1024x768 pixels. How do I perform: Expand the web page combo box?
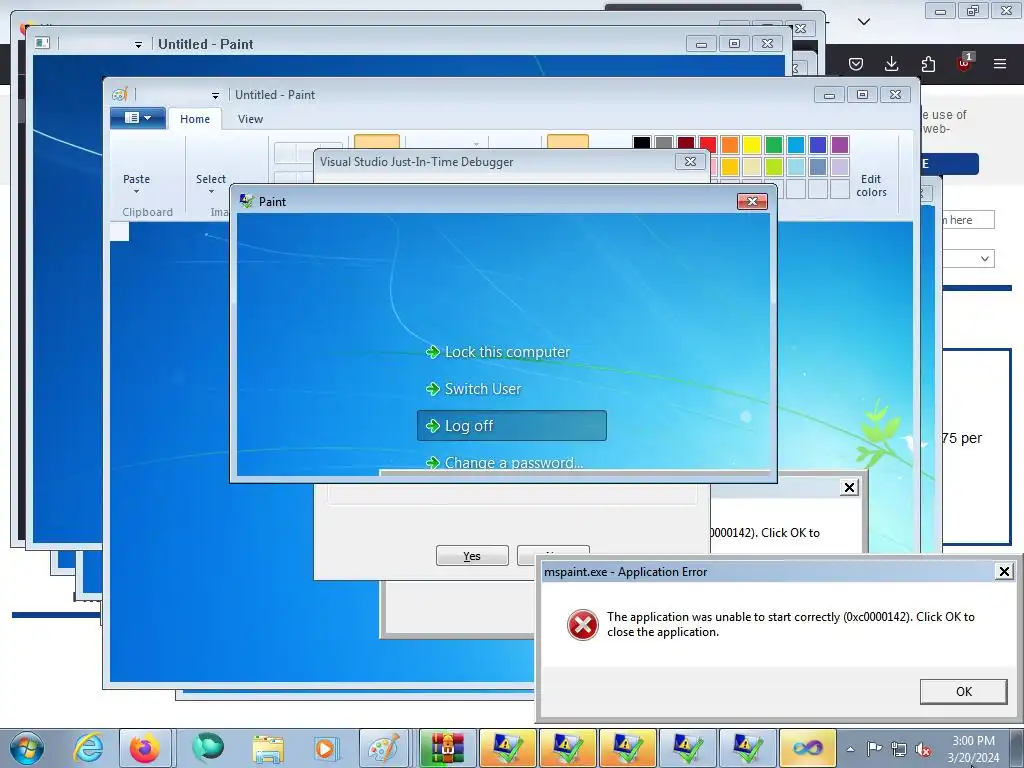[x=968, y=259]
